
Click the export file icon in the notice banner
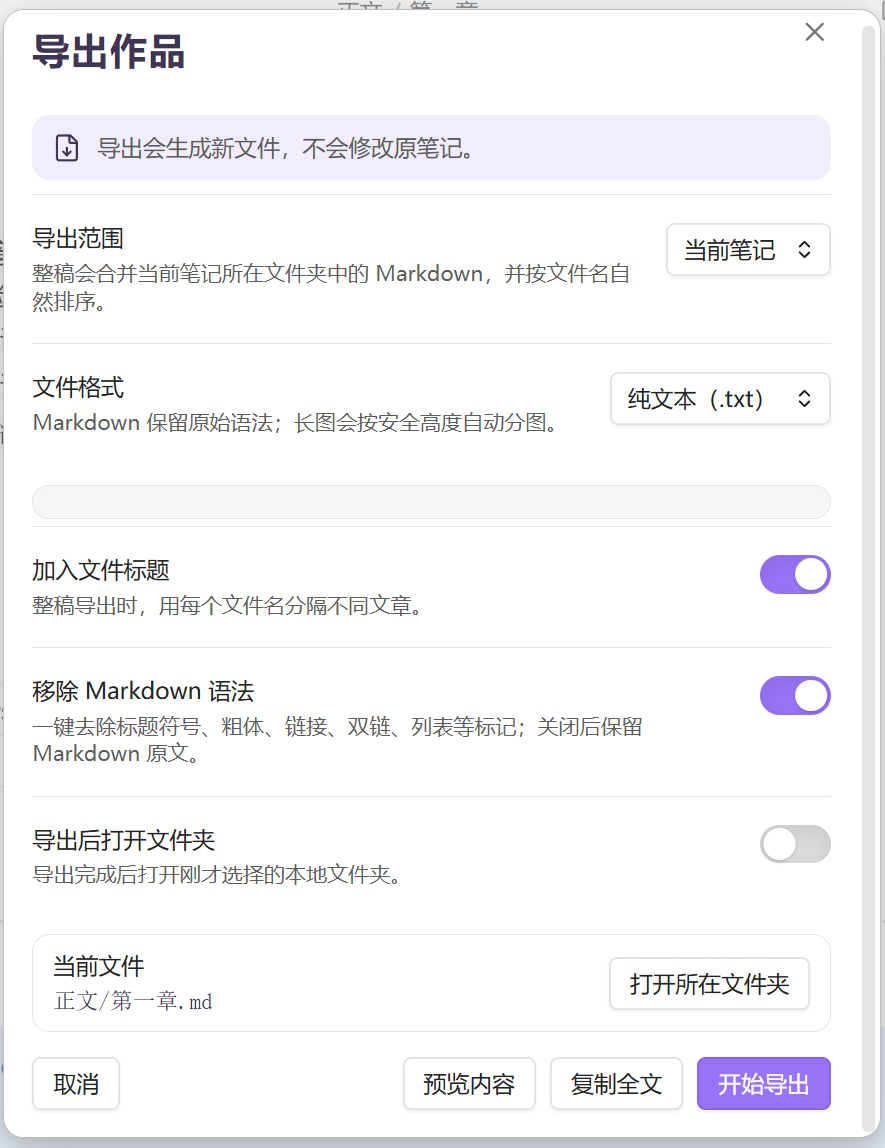point(67,148)
